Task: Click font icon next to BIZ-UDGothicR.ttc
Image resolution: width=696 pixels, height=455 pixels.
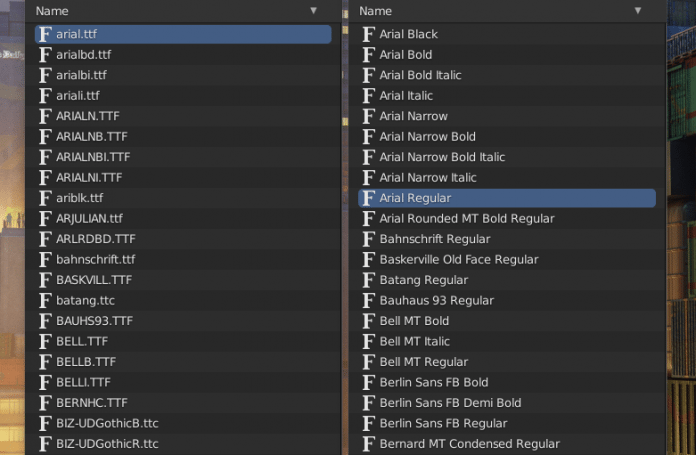Action: click(x=45, y=443)
